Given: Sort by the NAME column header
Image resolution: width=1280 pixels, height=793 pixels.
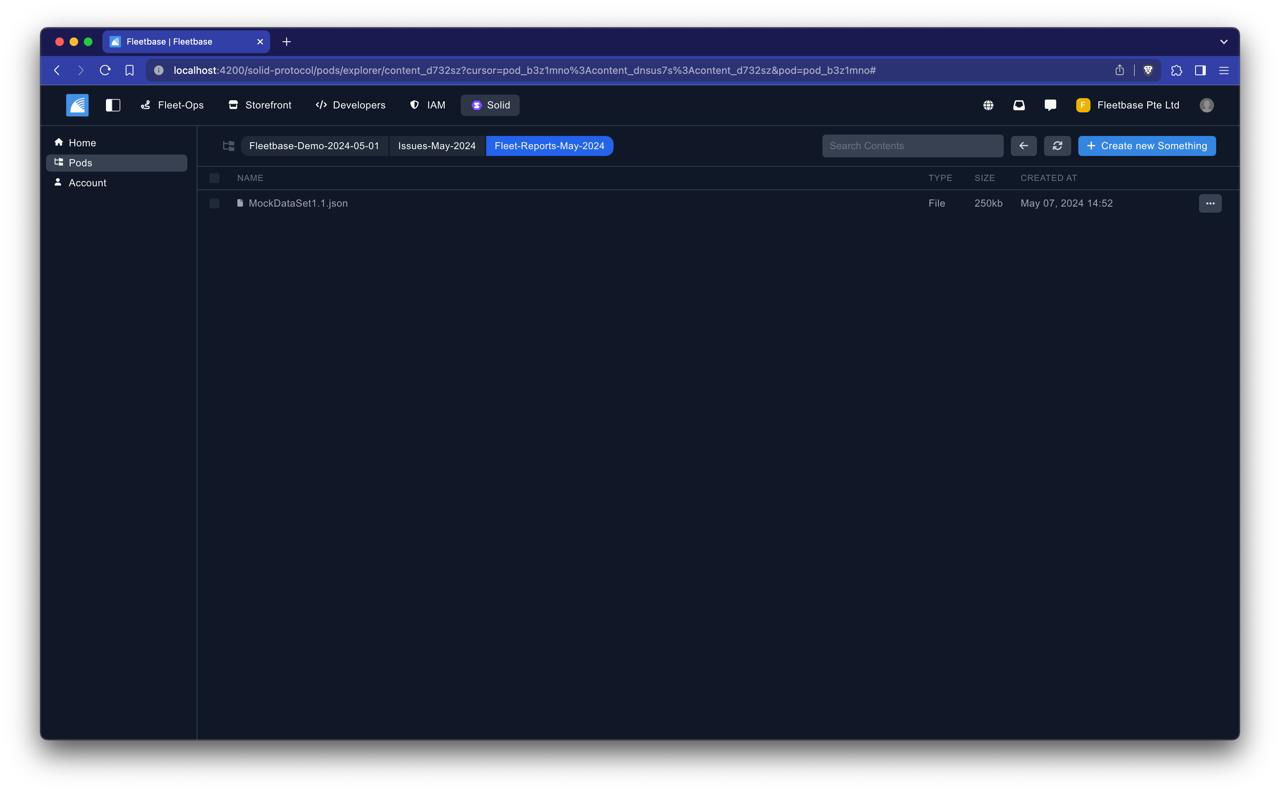Looking at the screenshot, I should click(250, 178).
